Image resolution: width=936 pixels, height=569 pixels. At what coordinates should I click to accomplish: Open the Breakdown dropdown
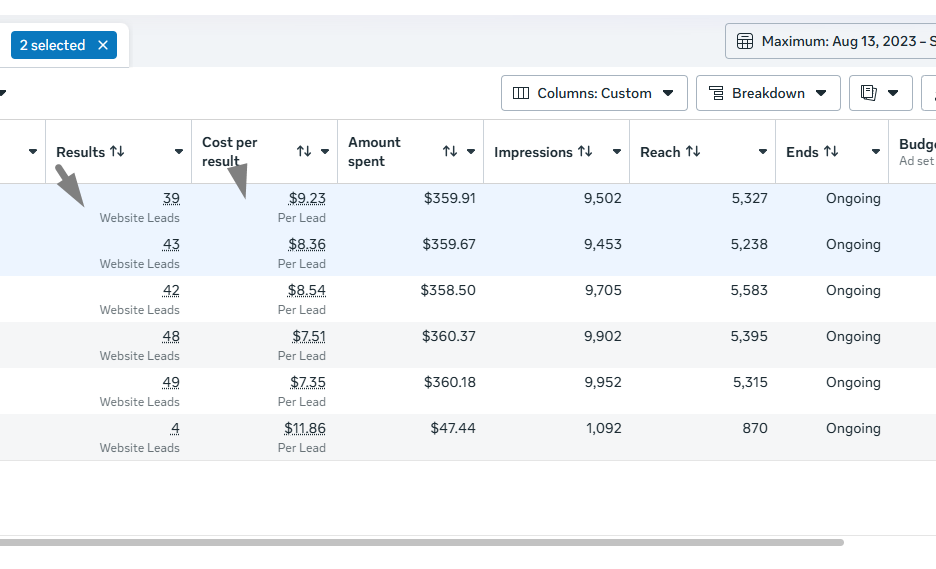click(768, 93)
